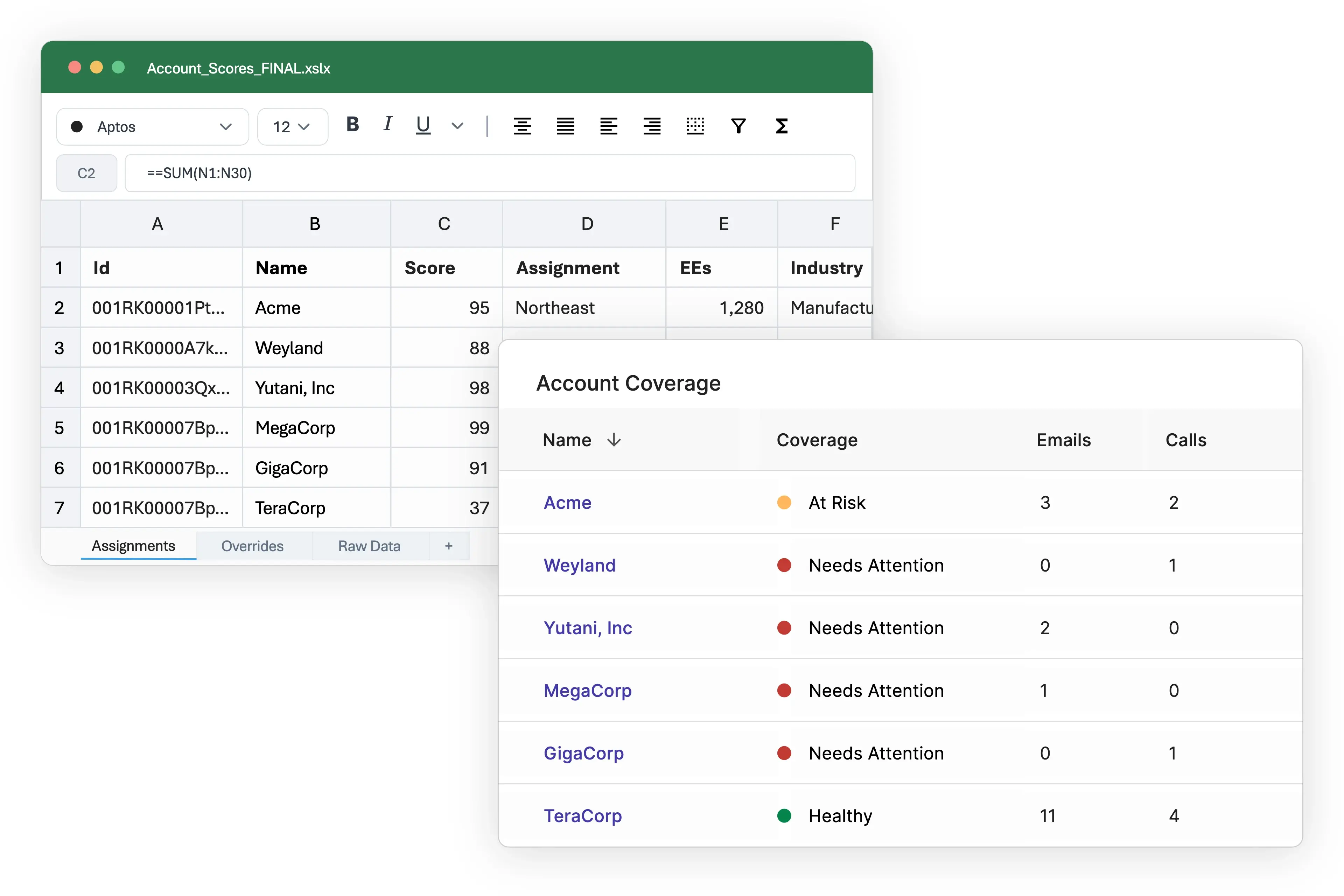Sort by Name using the arrow icon
The width and height of the screenshot is (1344, 896).
click(x=614, y=440)
